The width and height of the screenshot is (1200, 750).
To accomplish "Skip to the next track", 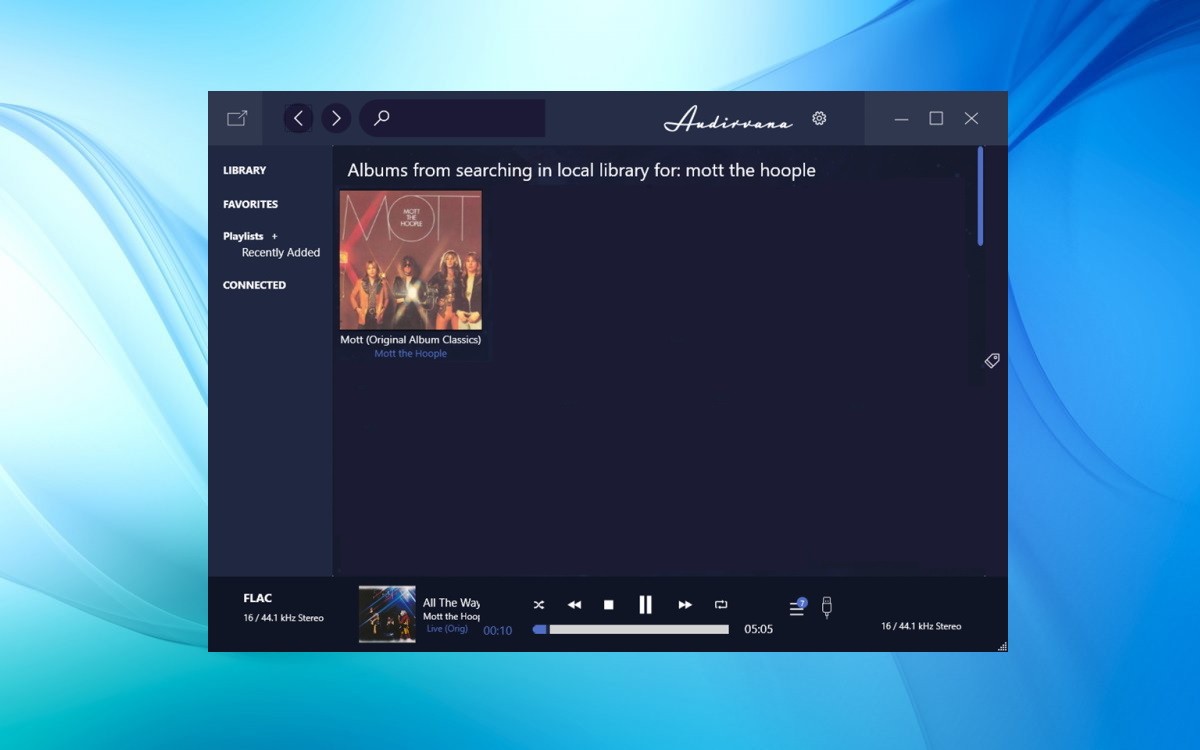I will click(685, 605).
